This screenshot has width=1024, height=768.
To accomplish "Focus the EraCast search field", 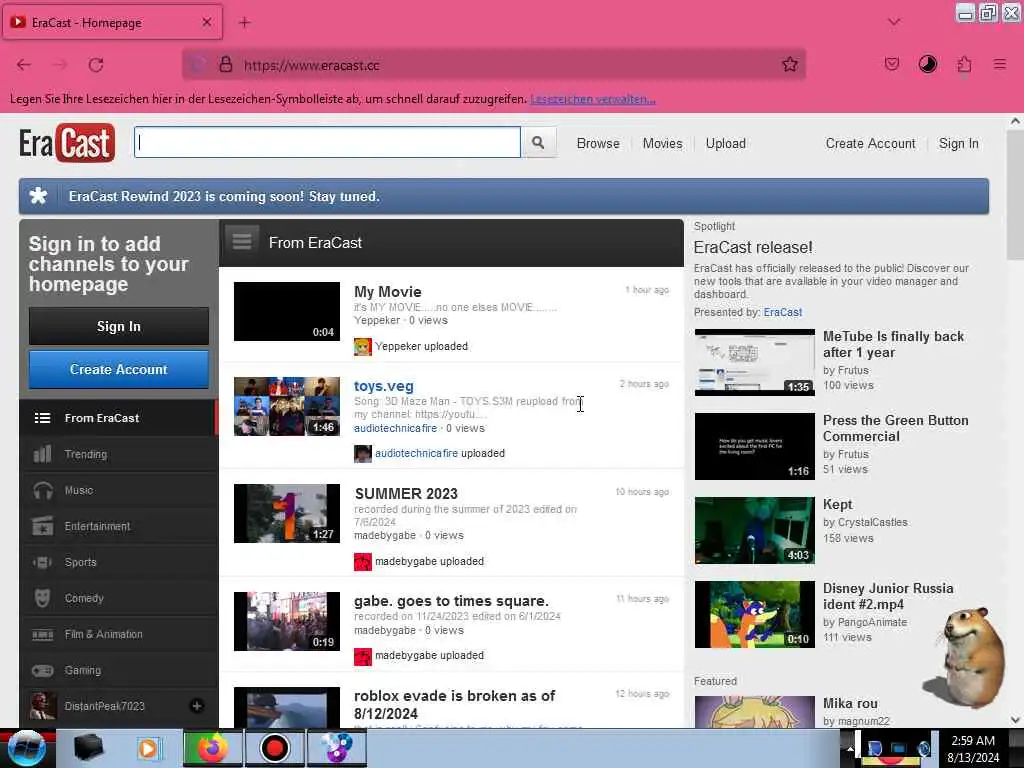I will pos(327,142).
